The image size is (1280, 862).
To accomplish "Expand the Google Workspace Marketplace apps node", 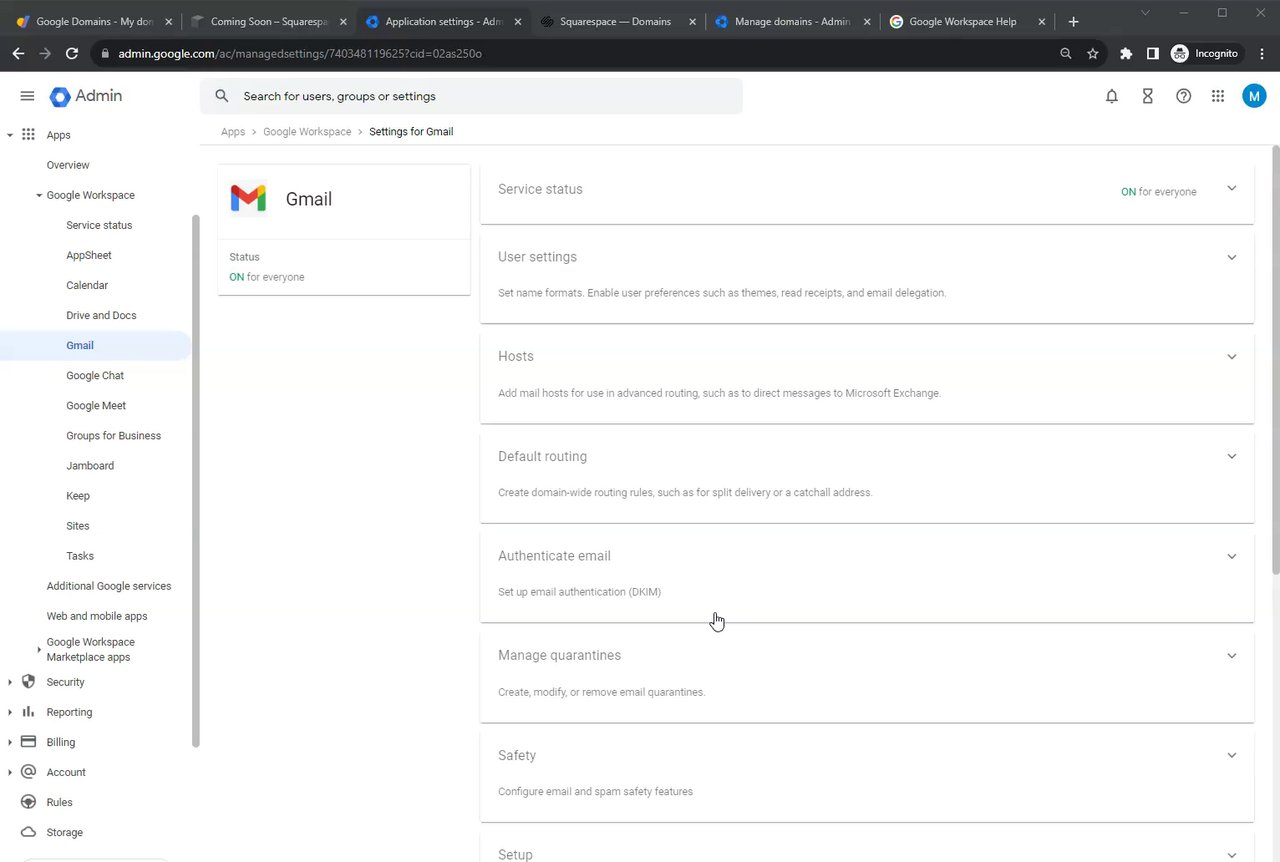I will [x=39, y=650].
